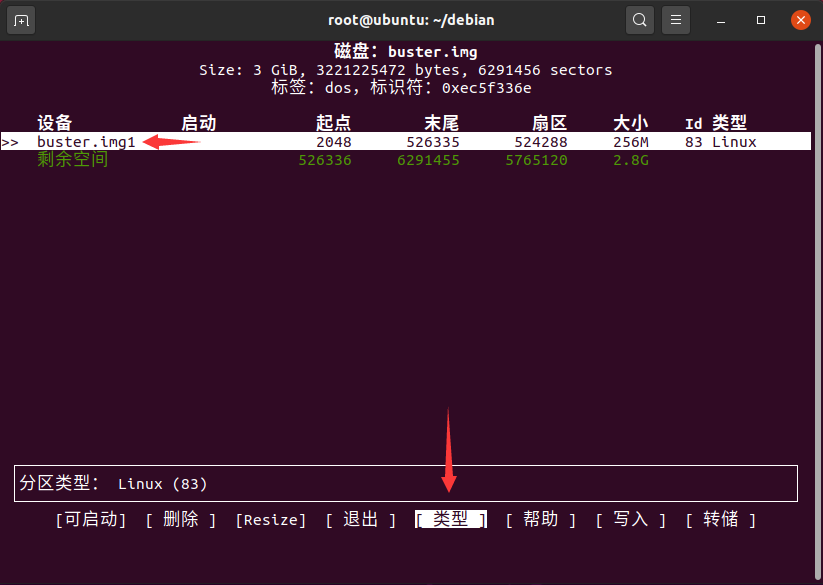Choose the 删除 delete menu option
823x585 pixels.
point(180,519)
